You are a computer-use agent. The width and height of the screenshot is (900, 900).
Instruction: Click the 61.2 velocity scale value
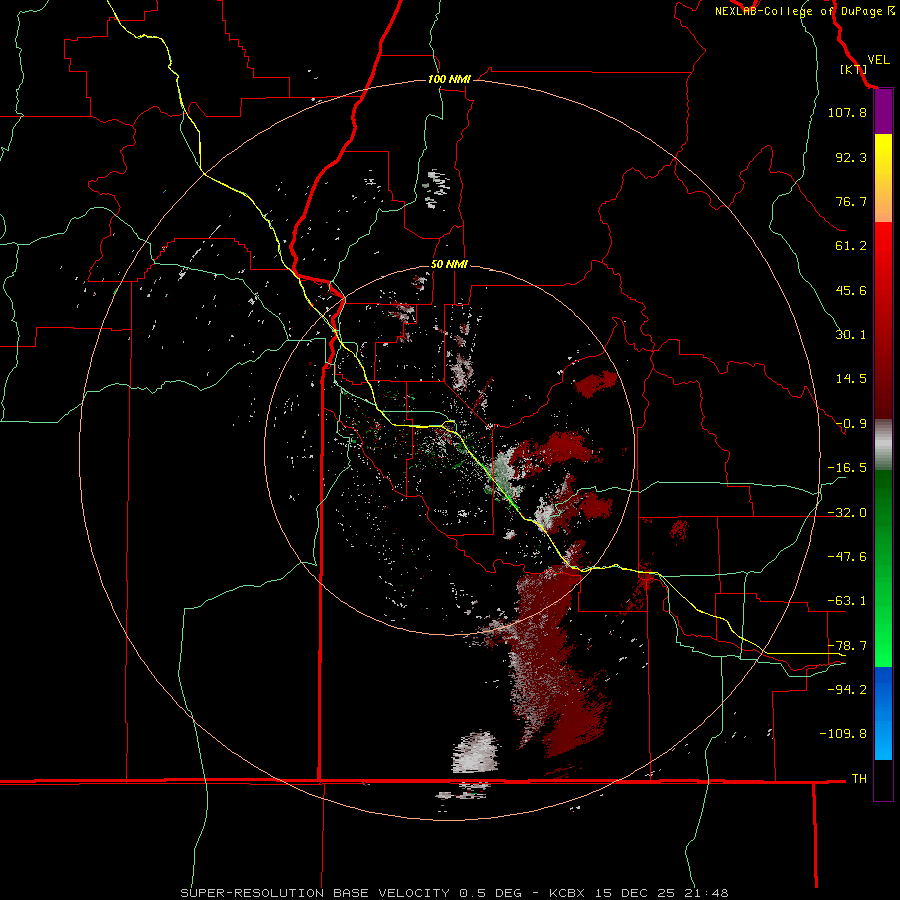click(851, 246)
